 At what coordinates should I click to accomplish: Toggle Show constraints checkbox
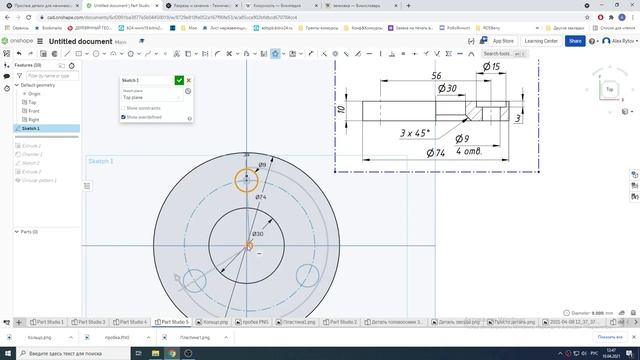(x=123, y=108)
